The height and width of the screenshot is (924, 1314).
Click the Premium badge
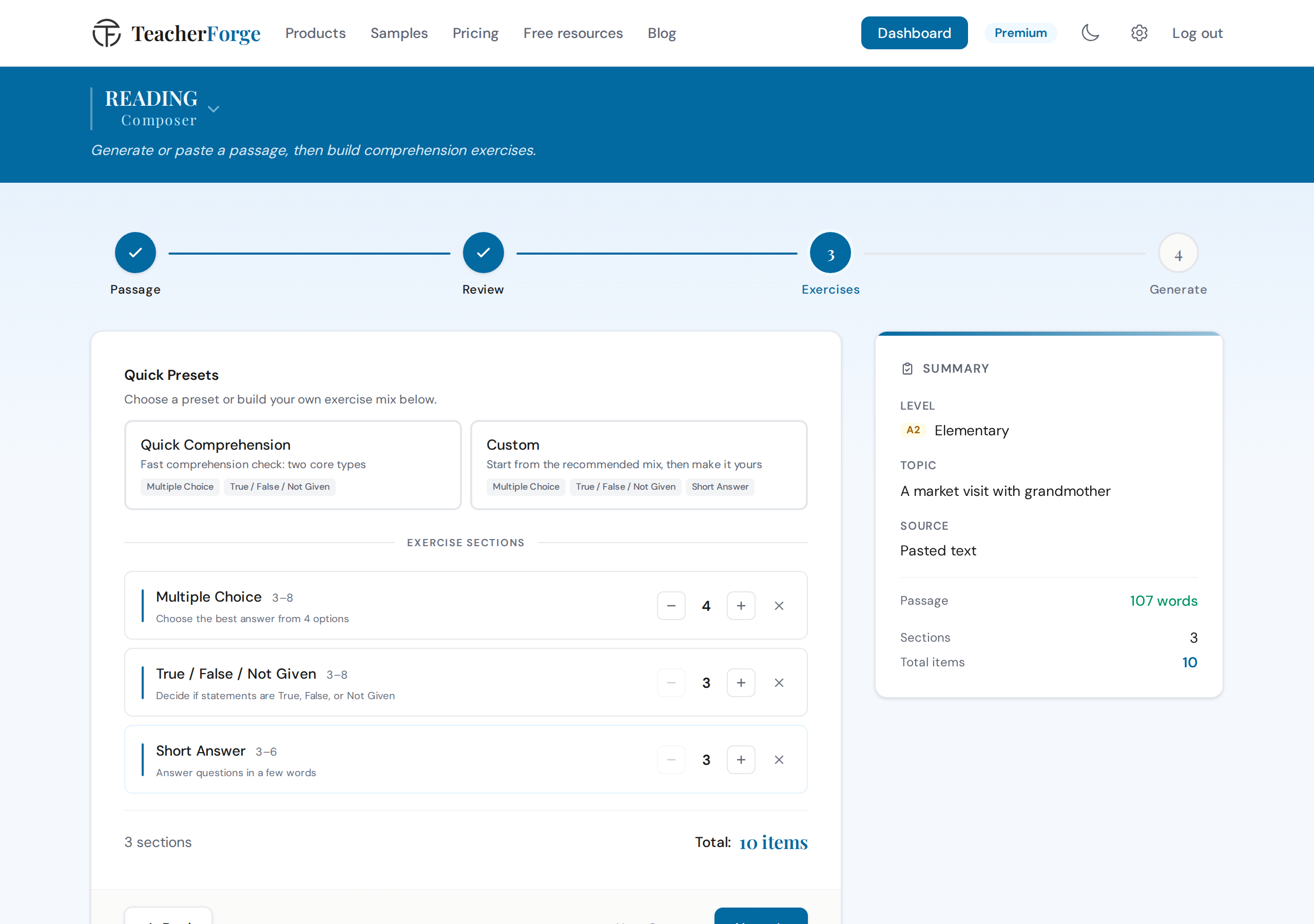coord(1020,33)
